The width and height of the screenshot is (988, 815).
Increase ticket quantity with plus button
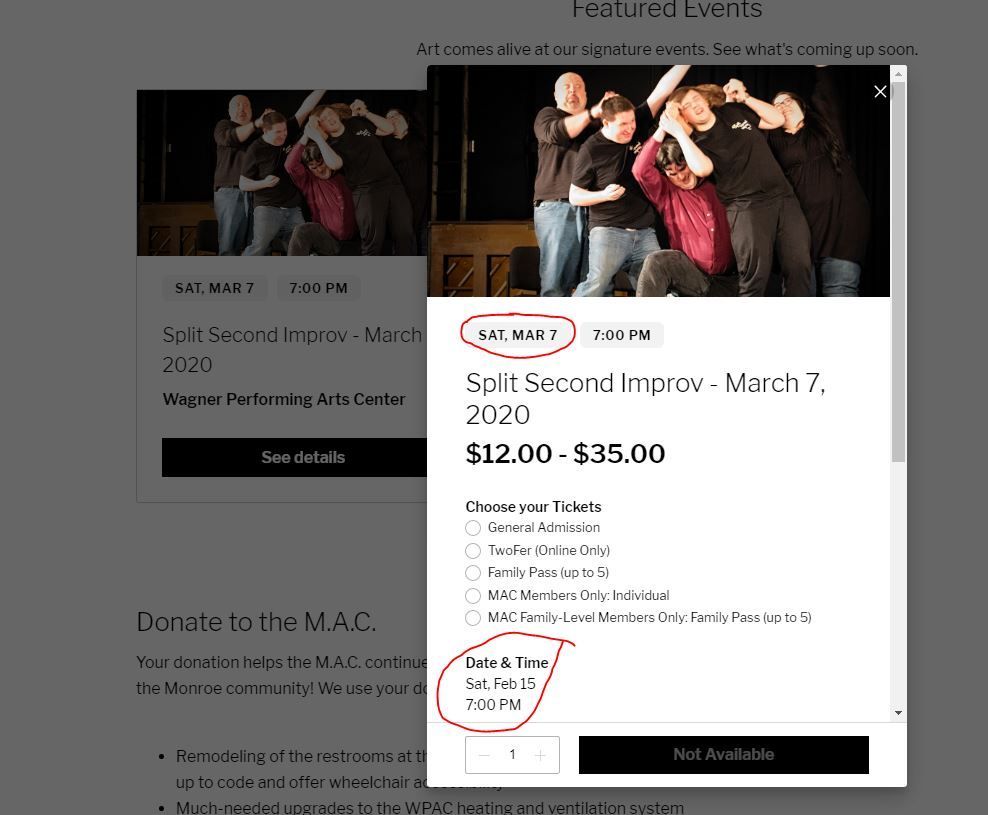coord(540,755)
